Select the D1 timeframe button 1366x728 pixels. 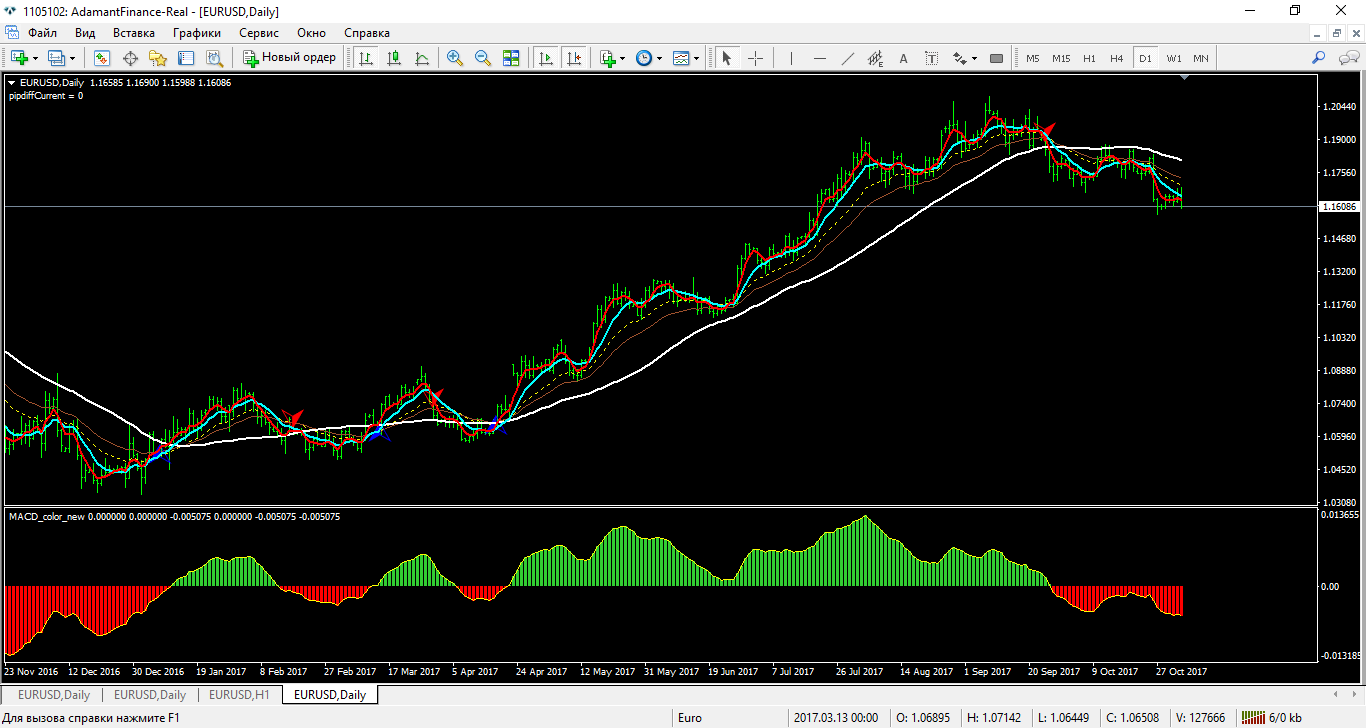pyautogui.click(x=1145, y=58)
